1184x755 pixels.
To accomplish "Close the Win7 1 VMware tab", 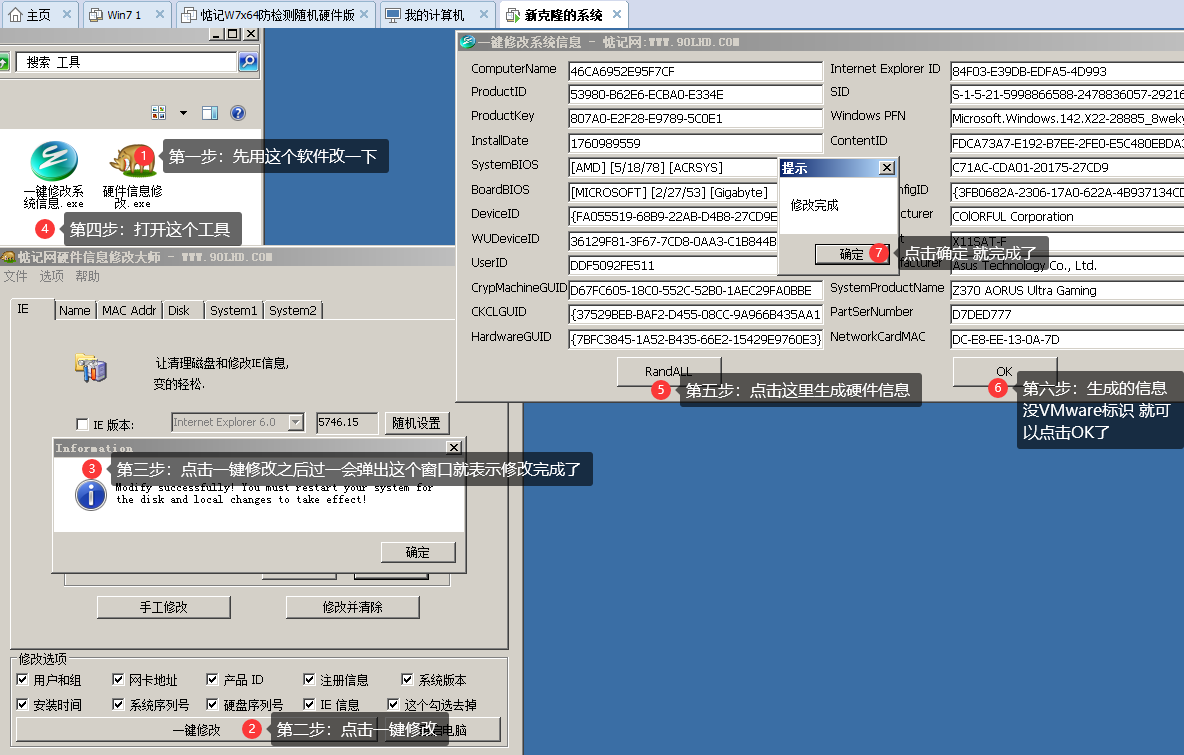I will click(159, 14).
